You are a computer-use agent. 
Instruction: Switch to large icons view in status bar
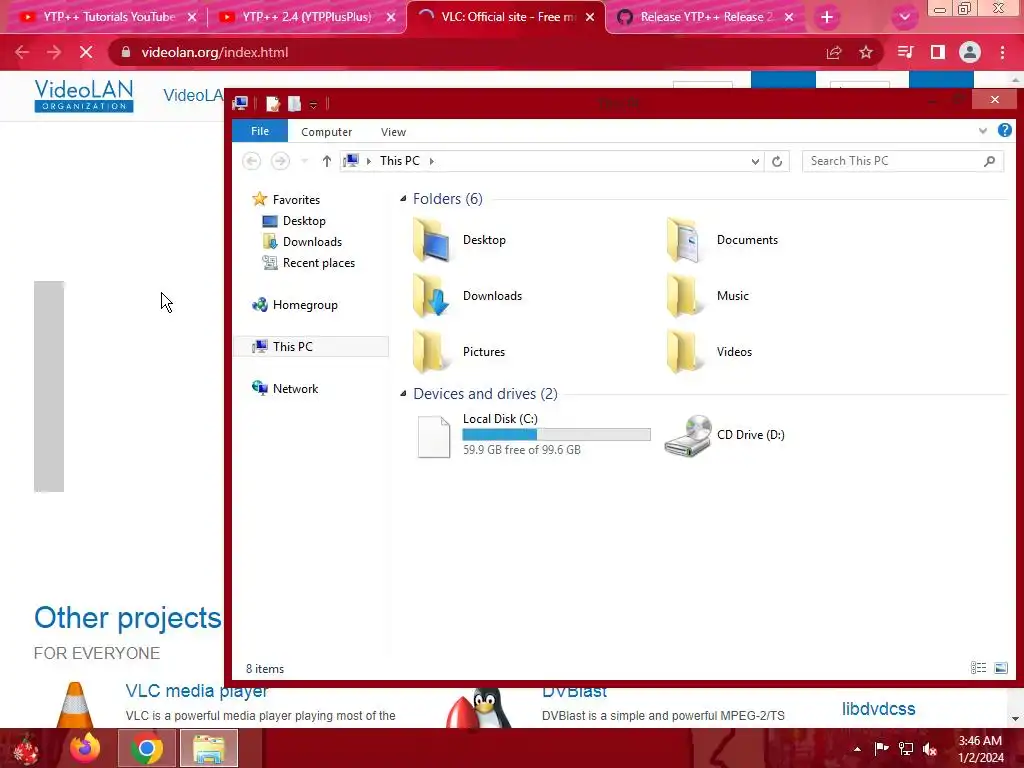click(x=1000, y=667)
